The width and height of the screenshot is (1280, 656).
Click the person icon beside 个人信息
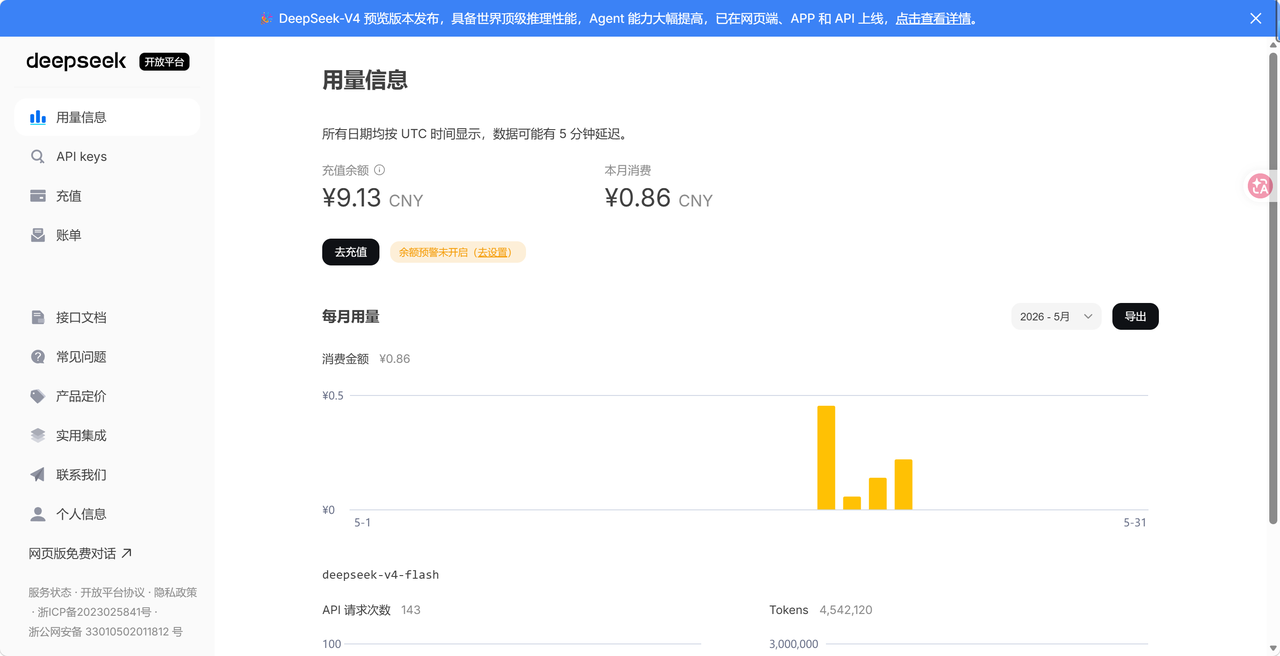point(38,514)
